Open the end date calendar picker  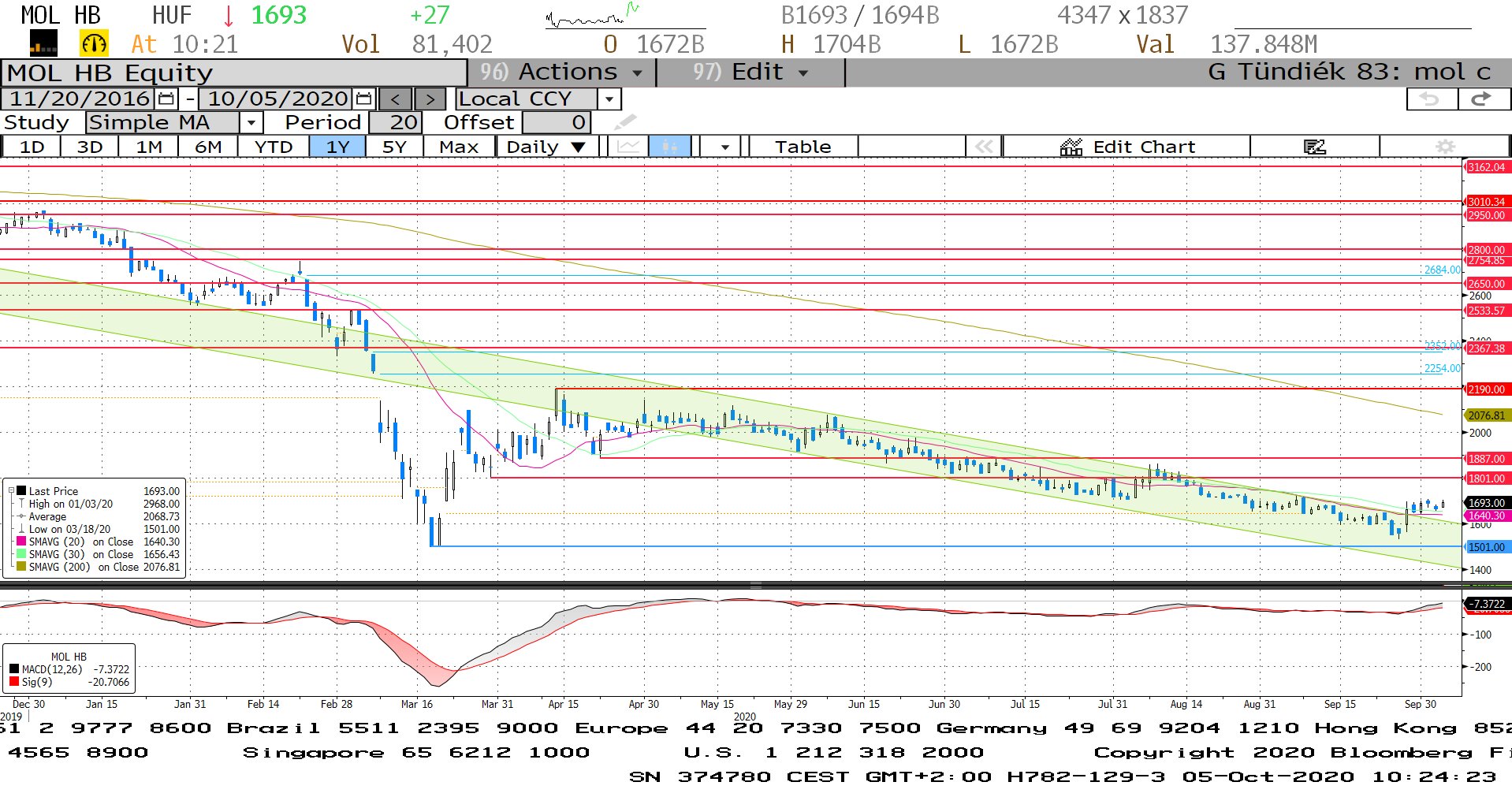coord(363,99)
